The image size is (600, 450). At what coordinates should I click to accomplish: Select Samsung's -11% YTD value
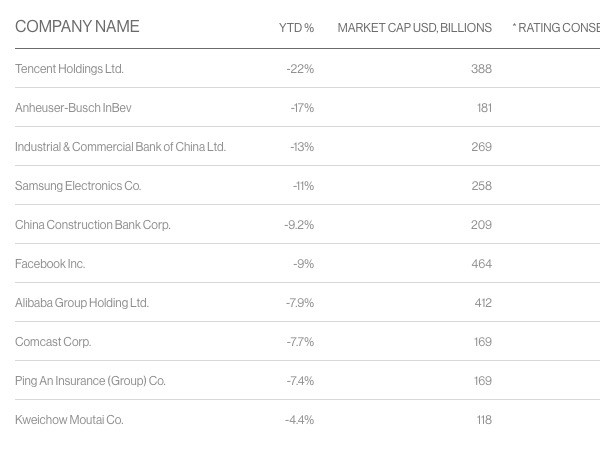[x=303, y=186]
